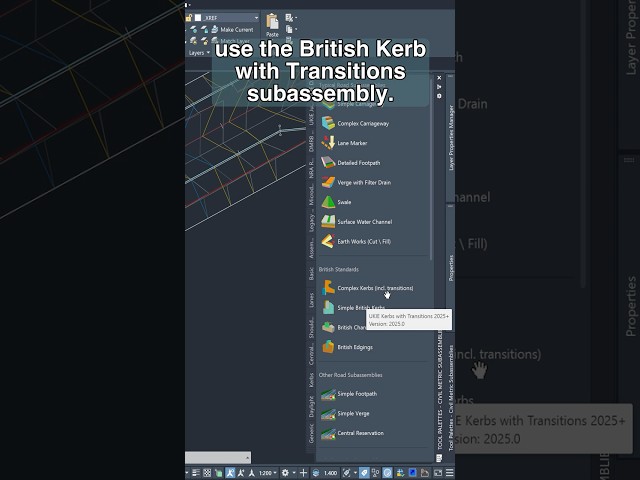Click the Other Road Subassemblies section header

point(350,375)
